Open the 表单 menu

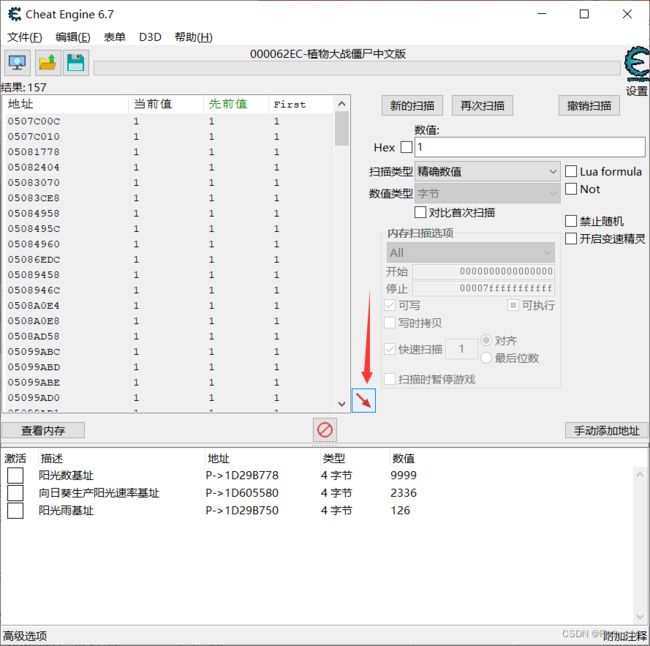click(x=114, y=37)
